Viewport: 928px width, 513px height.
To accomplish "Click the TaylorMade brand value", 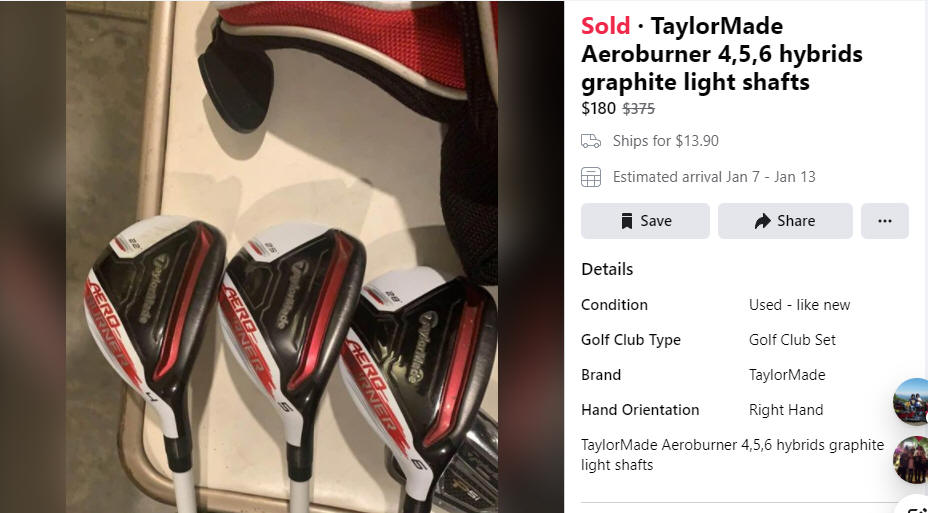I will 787,375.
